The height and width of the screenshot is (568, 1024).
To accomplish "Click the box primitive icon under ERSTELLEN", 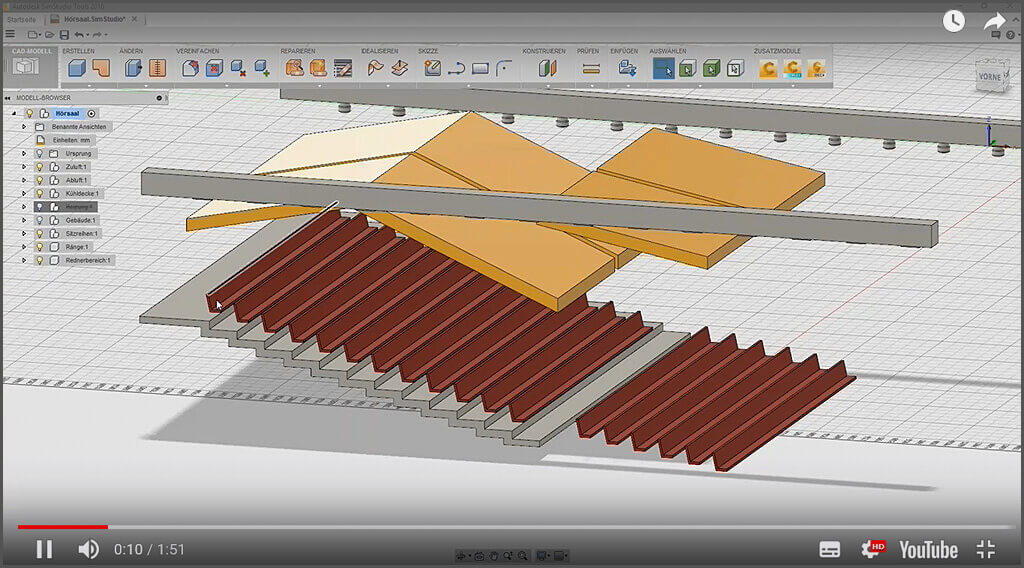I will click(x=77, y=68).
